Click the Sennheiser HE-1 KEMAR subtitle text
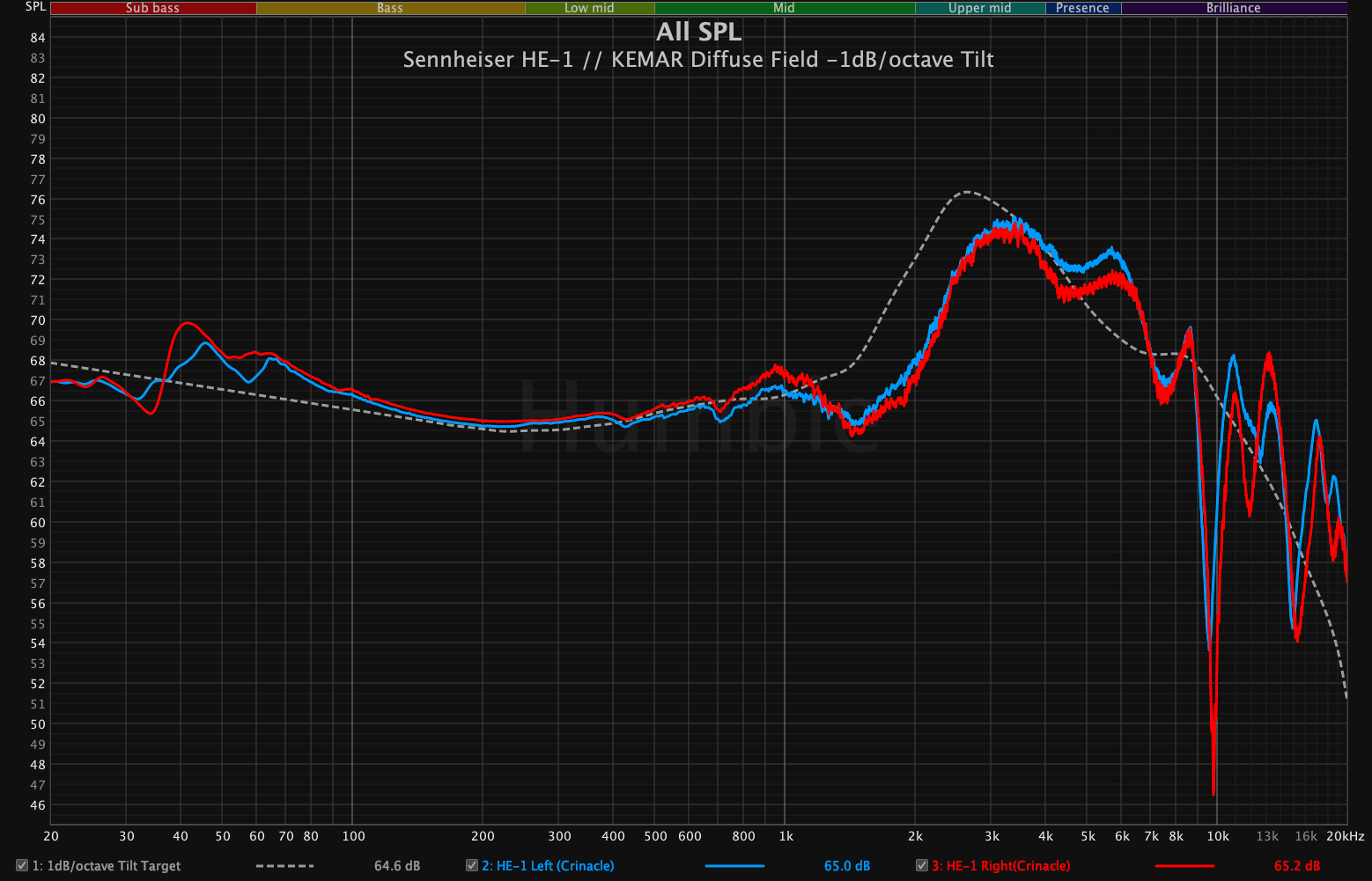Screen dimensions: 1372x881 698,60
